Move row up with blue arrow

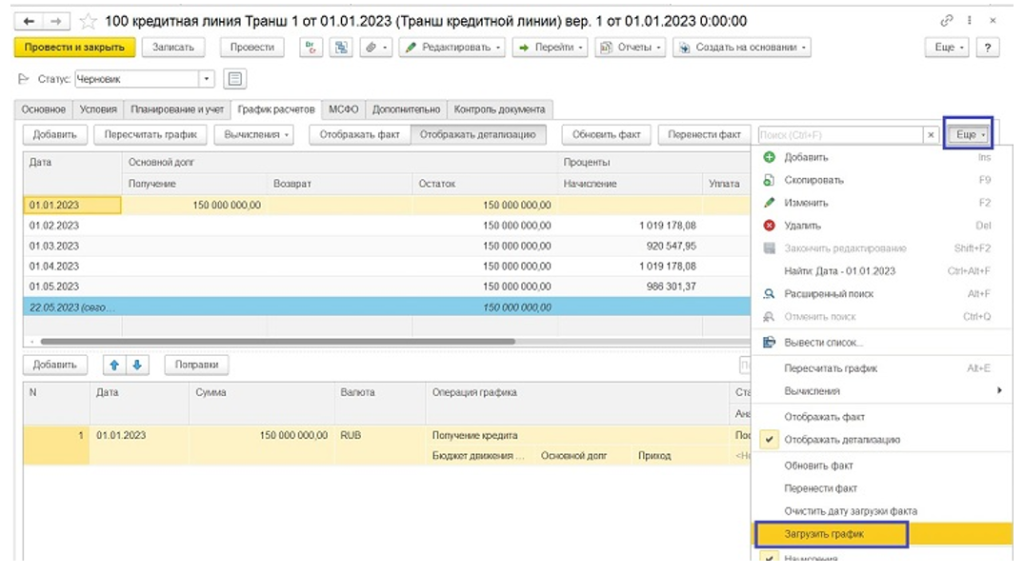tap(114, 365)
